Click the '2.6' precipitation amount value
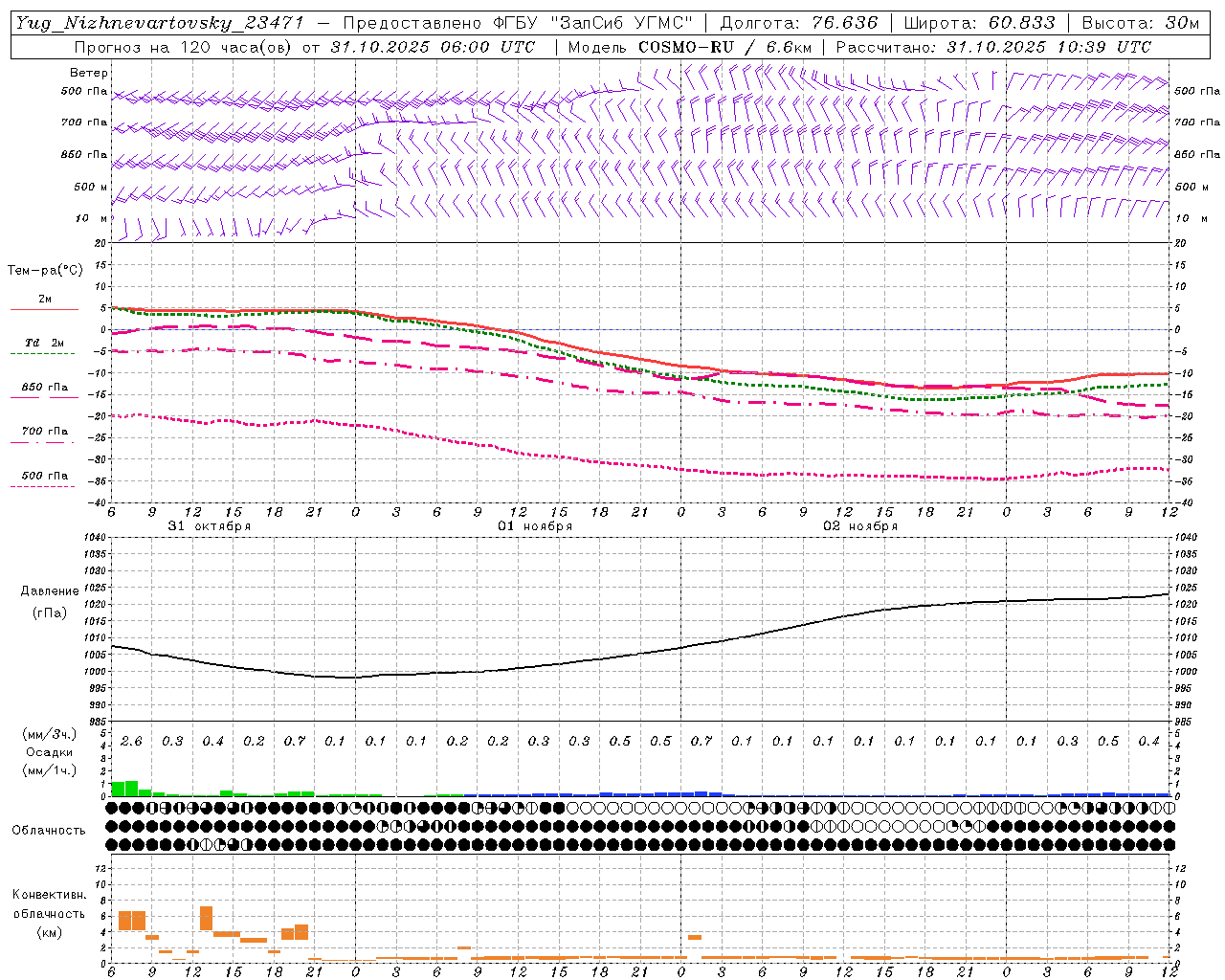The image size is (1225, 980). (131, 742)
